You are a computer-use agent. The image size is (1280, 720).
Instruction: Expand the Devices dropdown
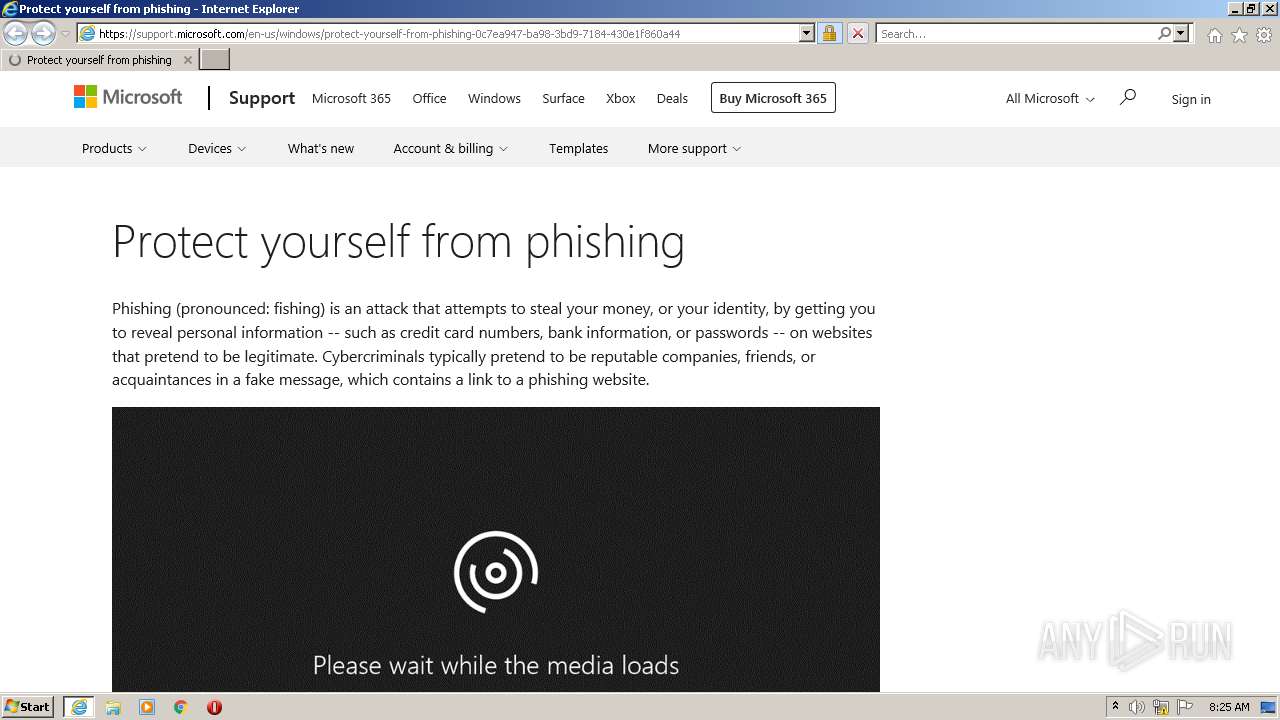pos(217,148)
